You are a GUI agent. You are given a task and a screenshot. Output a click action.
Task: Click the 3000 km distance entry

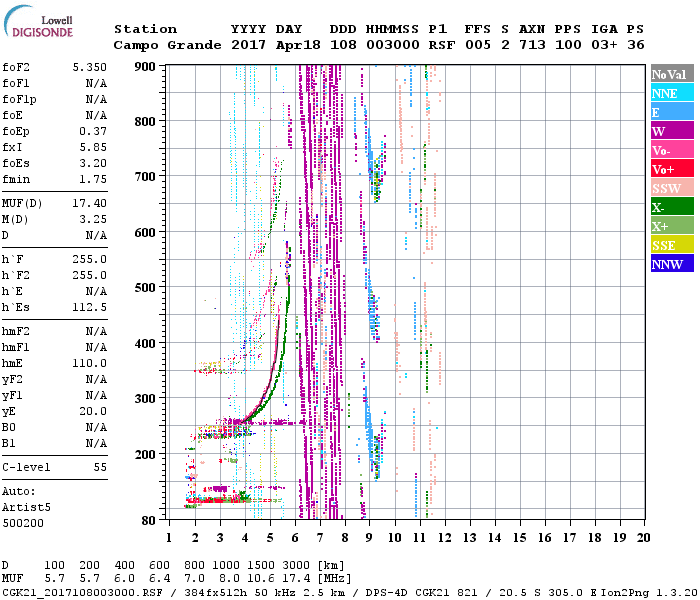click(296, 565)
